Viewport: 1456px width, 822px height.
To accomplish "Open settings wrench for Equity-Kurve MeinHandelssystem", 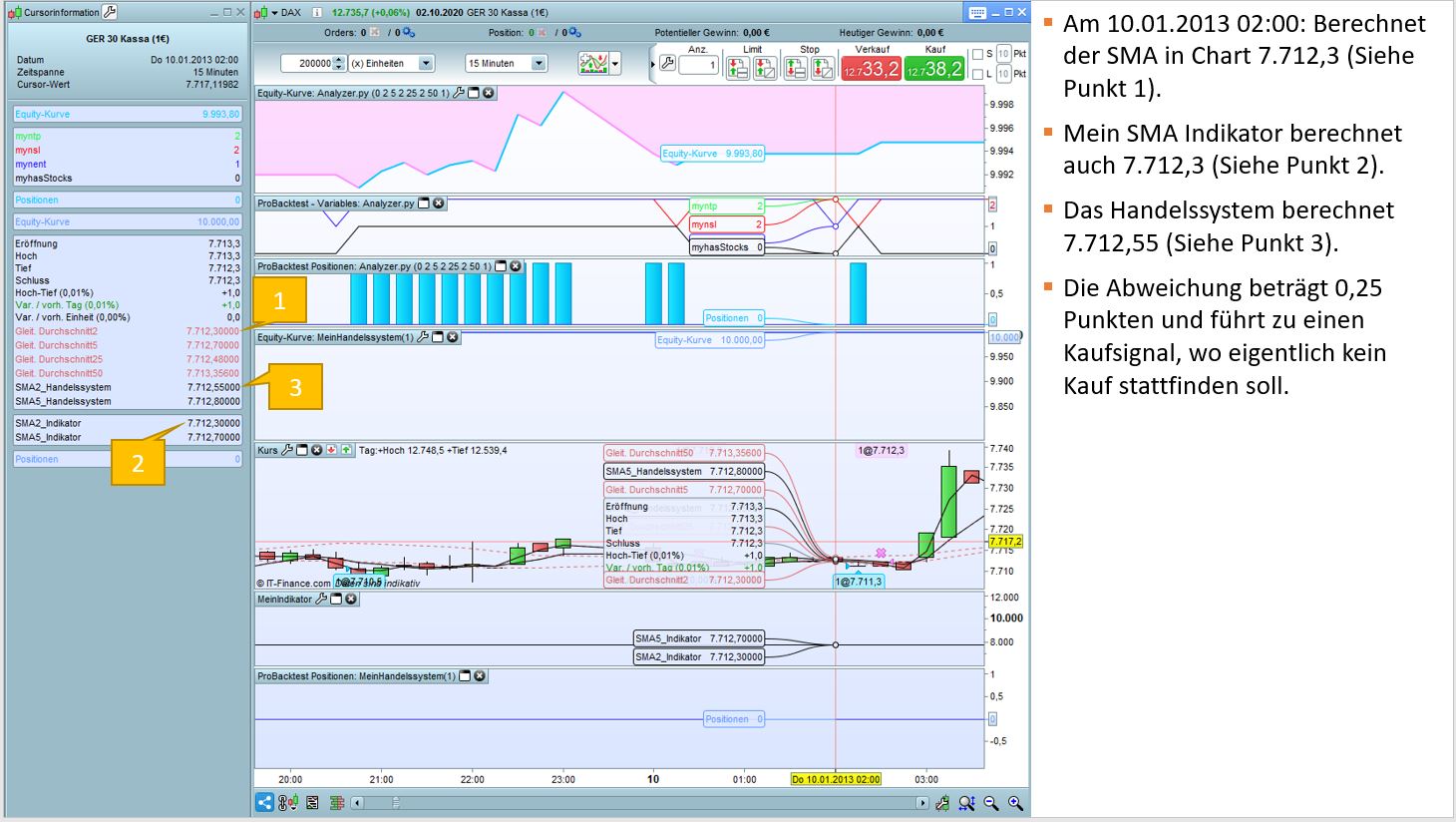I will click(x=423, y=337).
